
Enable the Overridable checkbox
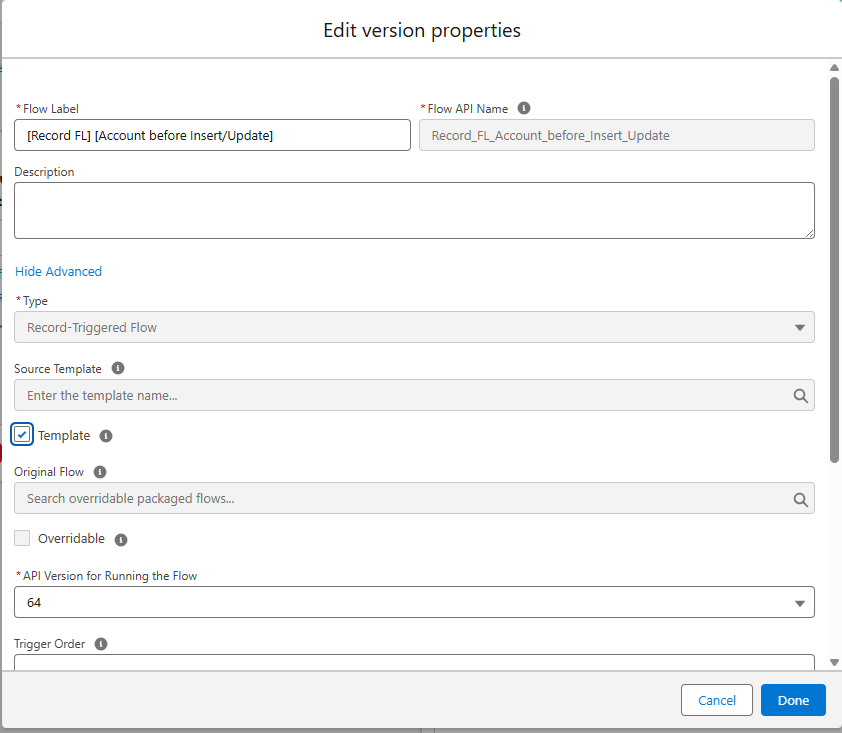pyautogui.click(x=22, y=538)
